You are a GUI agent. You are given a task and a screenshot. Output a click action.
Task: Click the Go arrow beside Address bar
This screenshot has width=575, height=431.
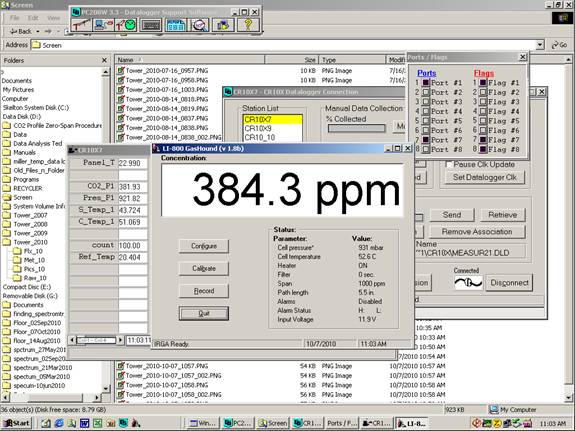pyautogui.click(x=560, y=45)
